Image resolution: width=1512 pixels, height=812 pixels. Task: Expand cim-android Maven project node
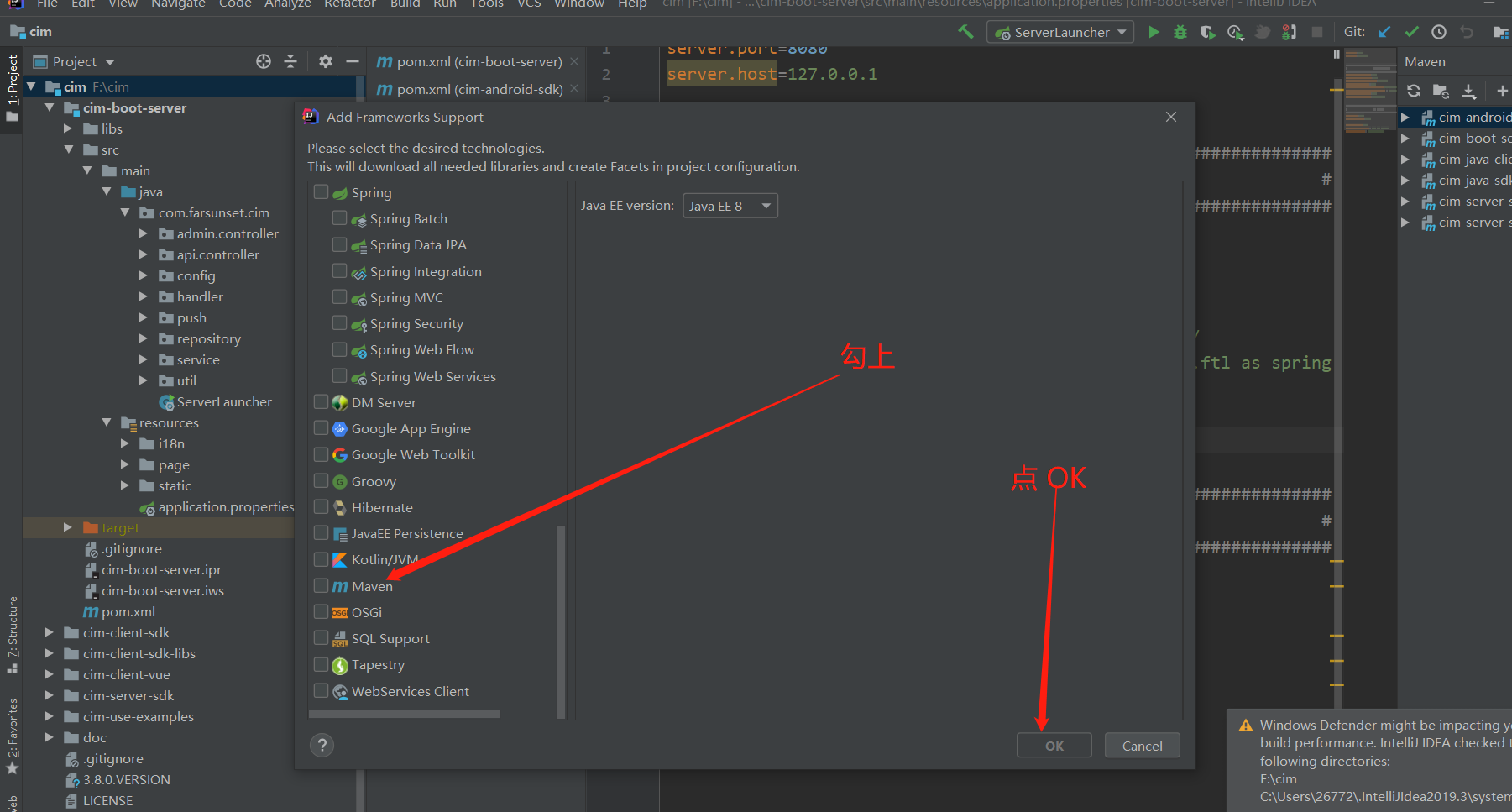click(1405, 118)
